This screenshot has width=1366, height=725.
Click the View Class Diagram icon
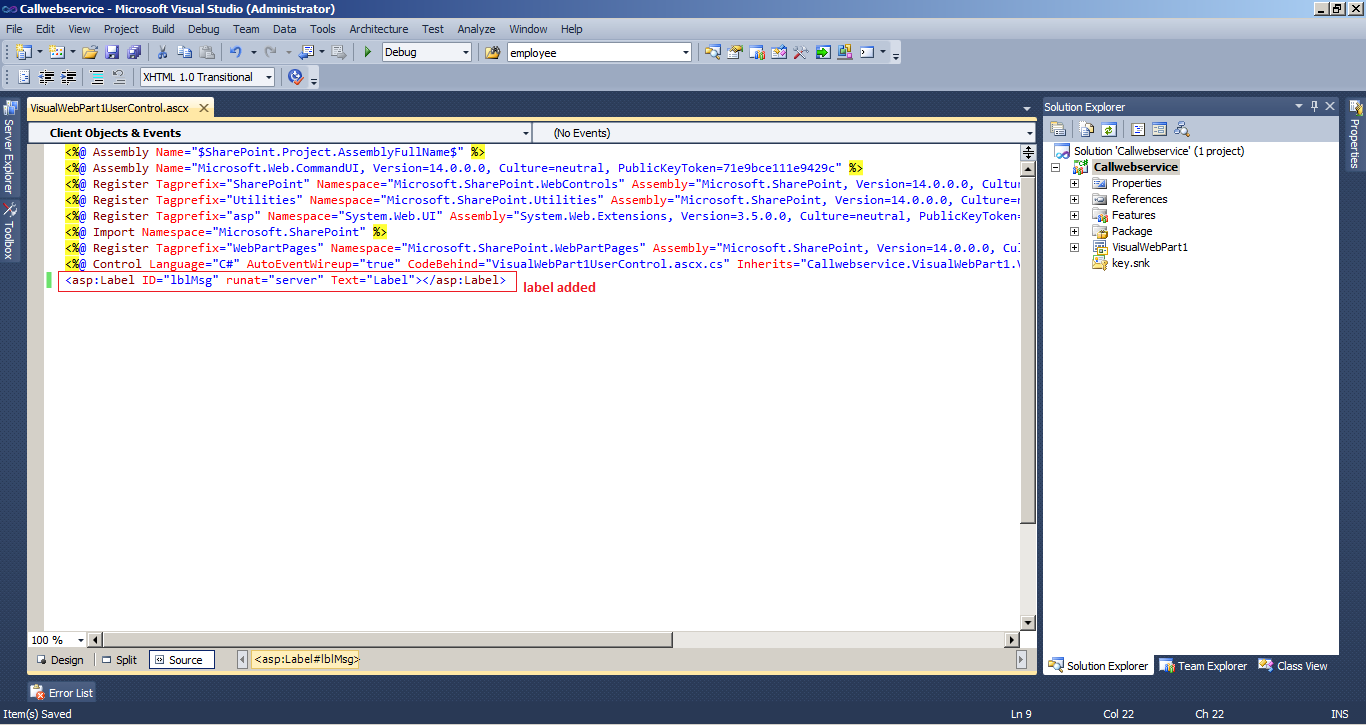coord(1182,129)
